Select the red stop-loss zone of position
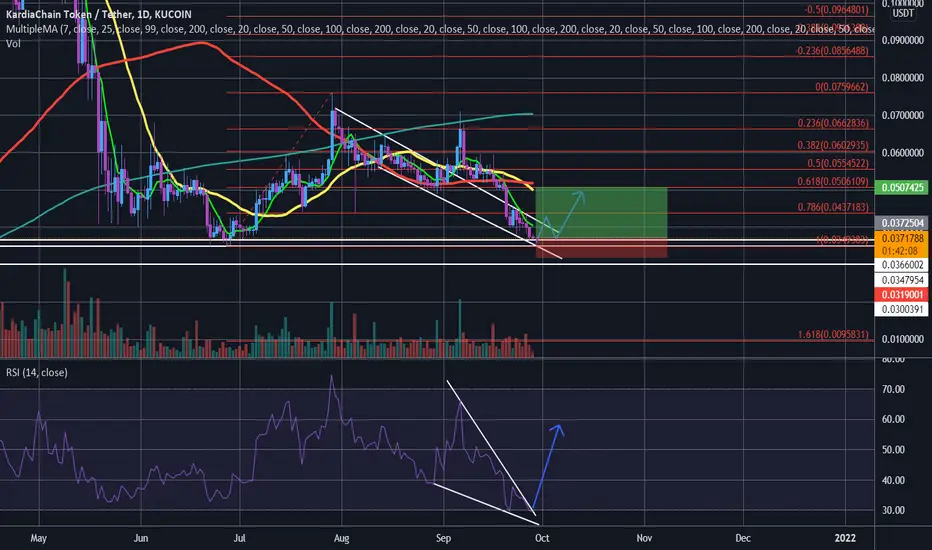 pyautogui.click(x=601, y=249)
